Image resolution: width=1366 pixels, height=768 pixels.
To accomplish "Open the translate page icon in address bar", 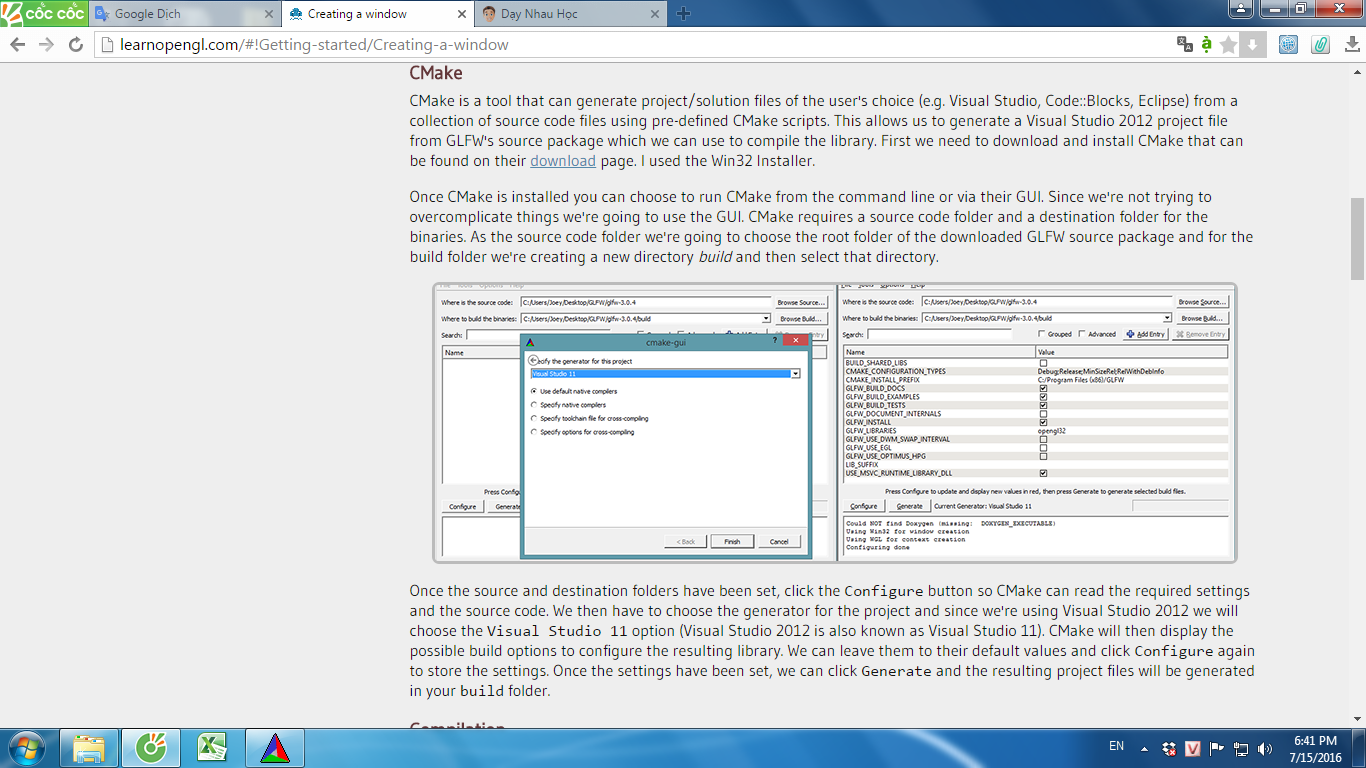I will click(1185, 44).
